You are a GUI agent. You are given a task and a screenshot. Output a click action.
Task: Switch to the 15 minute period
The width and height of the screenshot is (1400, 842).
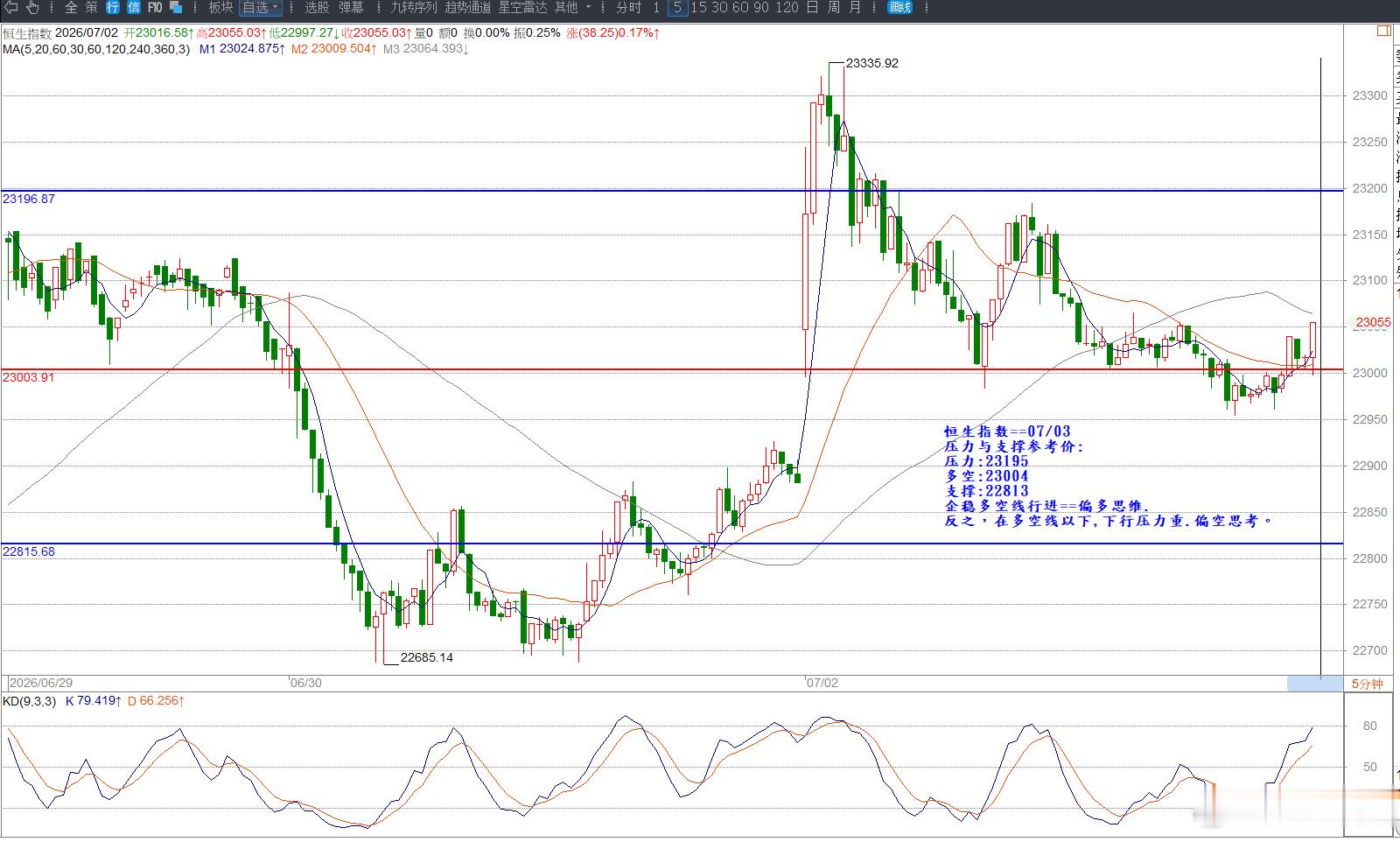[x=698, y=8]
